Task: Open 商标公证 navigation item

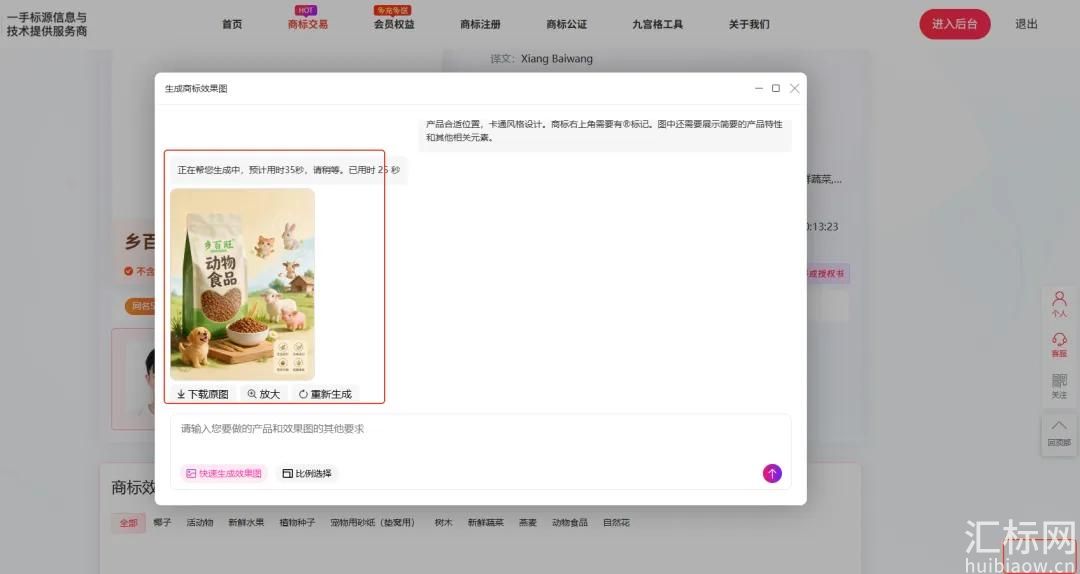Action: click(566, 24)
